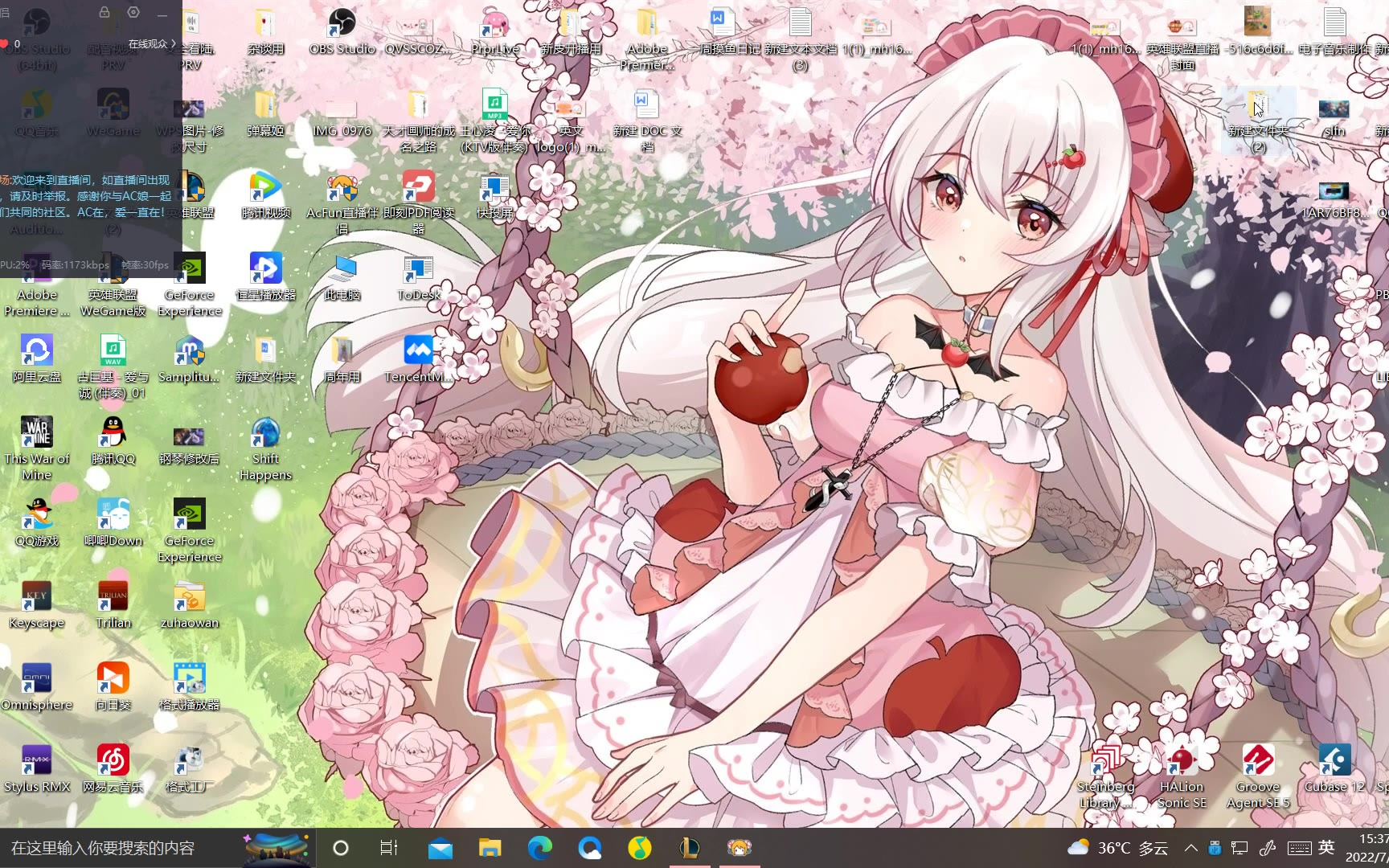Launch the 阿里云盘 shortcut
Screen dimensions: 1389x868
click(x=36, y=360)
